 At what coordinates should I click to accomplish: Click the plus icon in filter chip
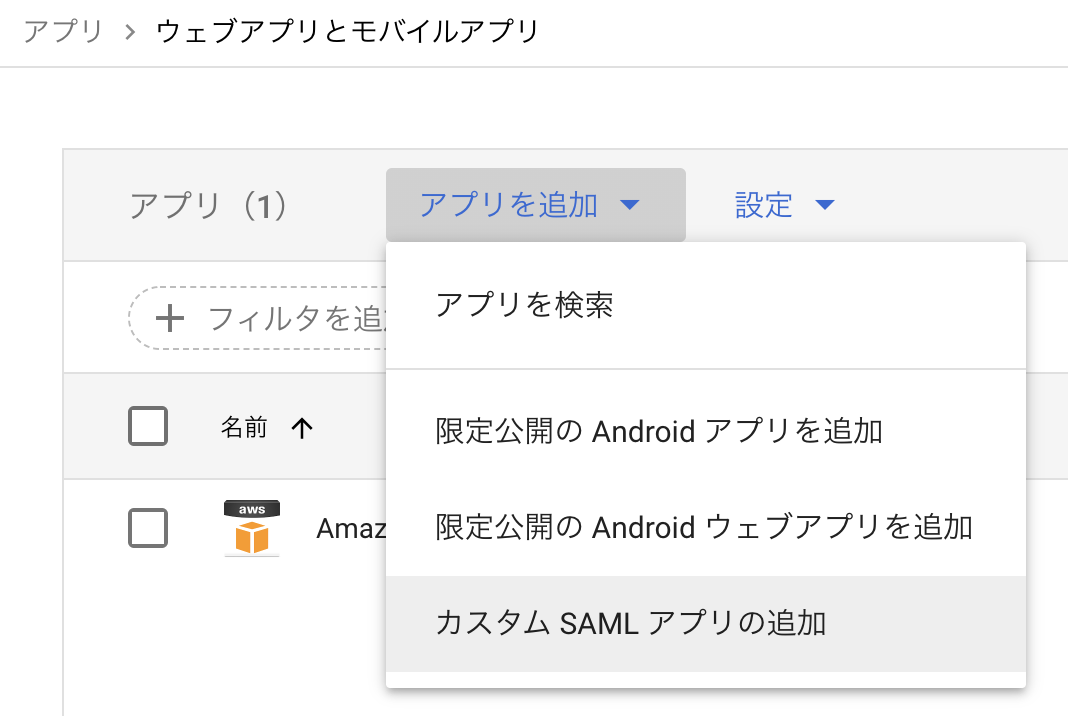click(170, 319)
